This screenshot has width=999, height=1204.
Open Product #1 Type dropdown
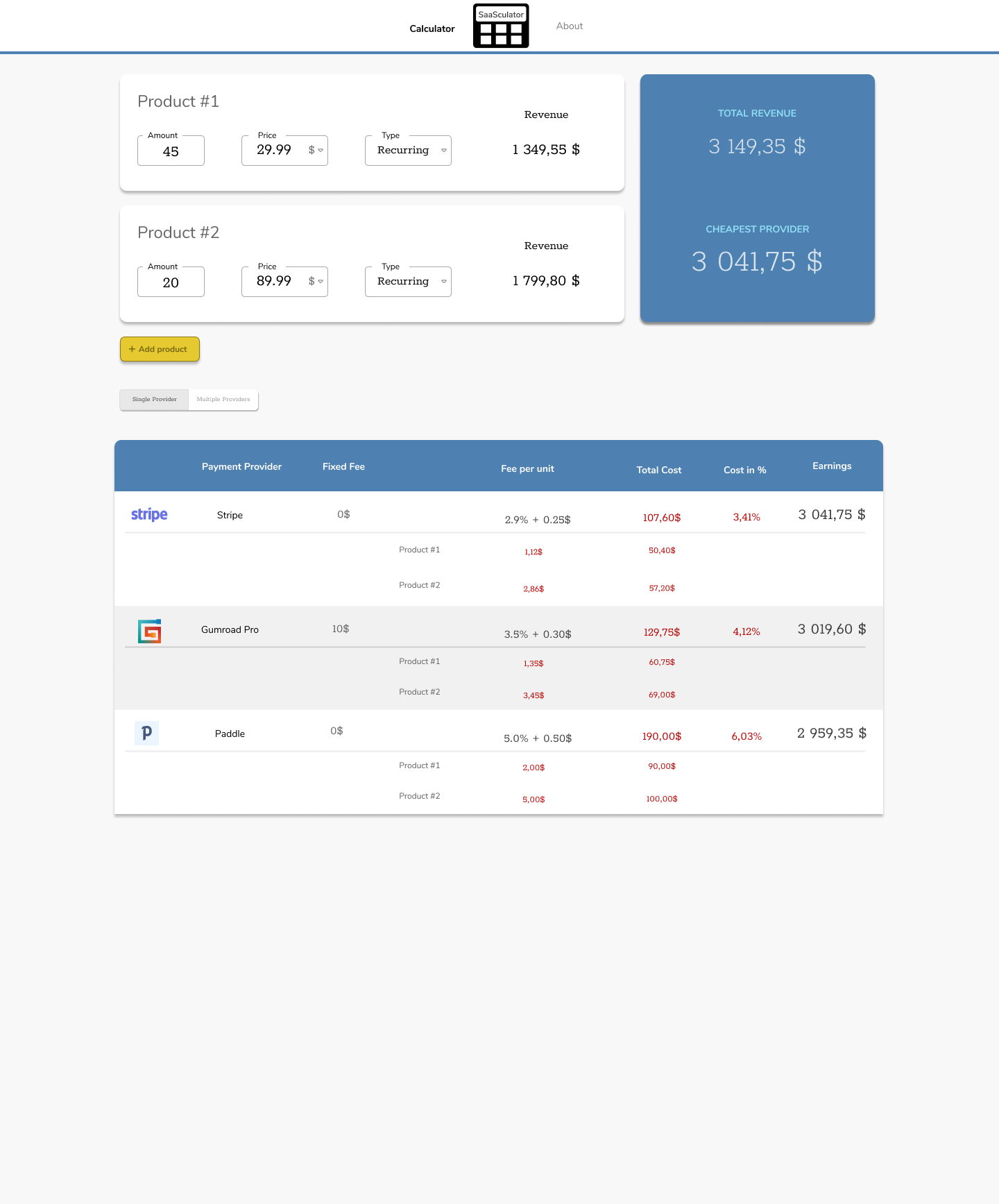(408, 151)
